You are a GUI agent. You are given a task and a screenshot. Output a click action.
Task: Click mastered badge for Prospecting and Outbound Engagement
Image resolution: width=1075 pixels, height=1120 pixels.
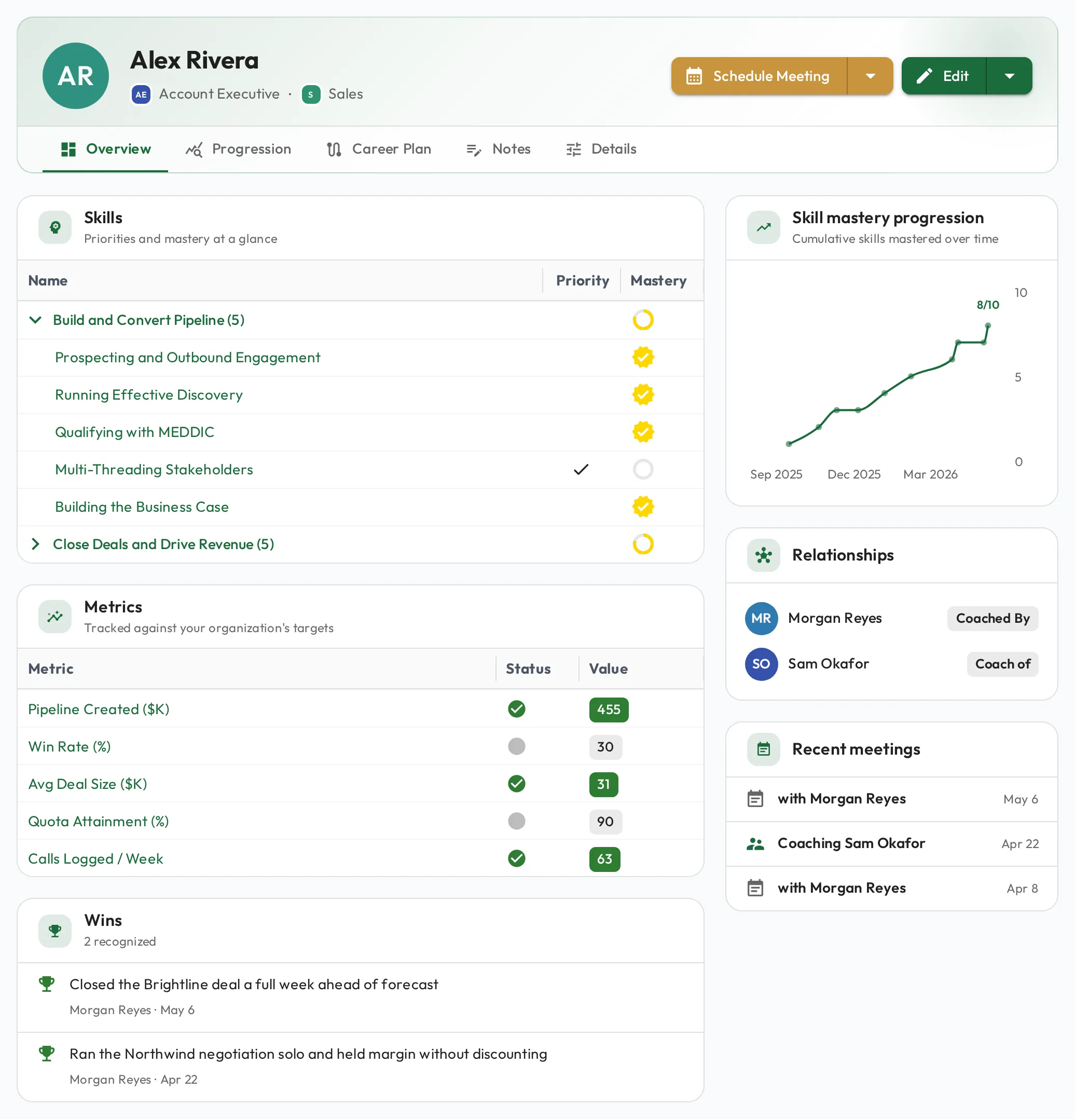coord(643,358)
